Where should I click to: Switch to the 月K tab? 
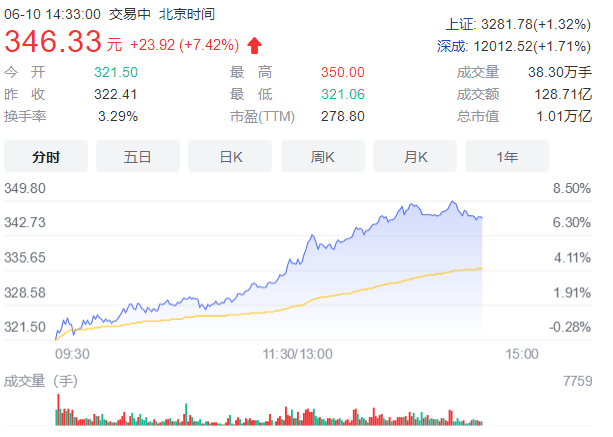pyautogui.click(x=415, y=156)
